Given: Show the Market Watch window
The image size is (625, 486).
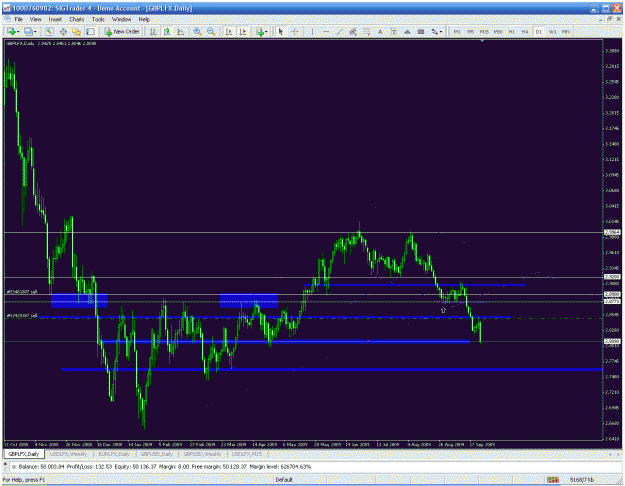Looking at the screenshot, I should point(49,31).
